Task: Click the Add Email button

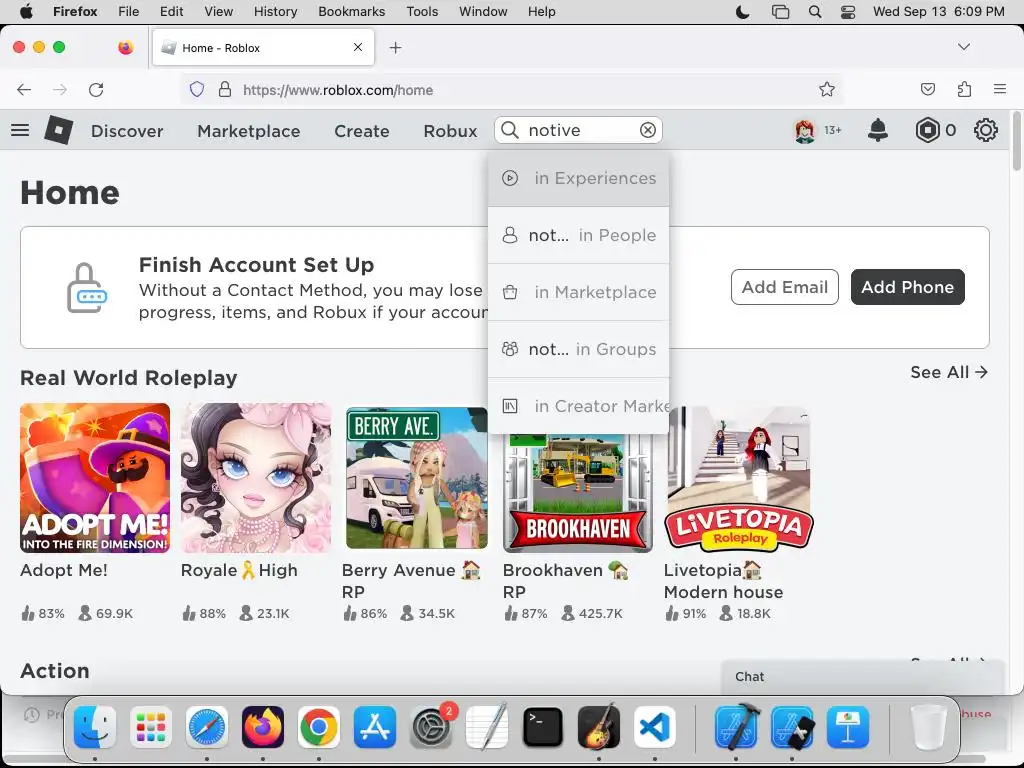Action: point(784,287)
